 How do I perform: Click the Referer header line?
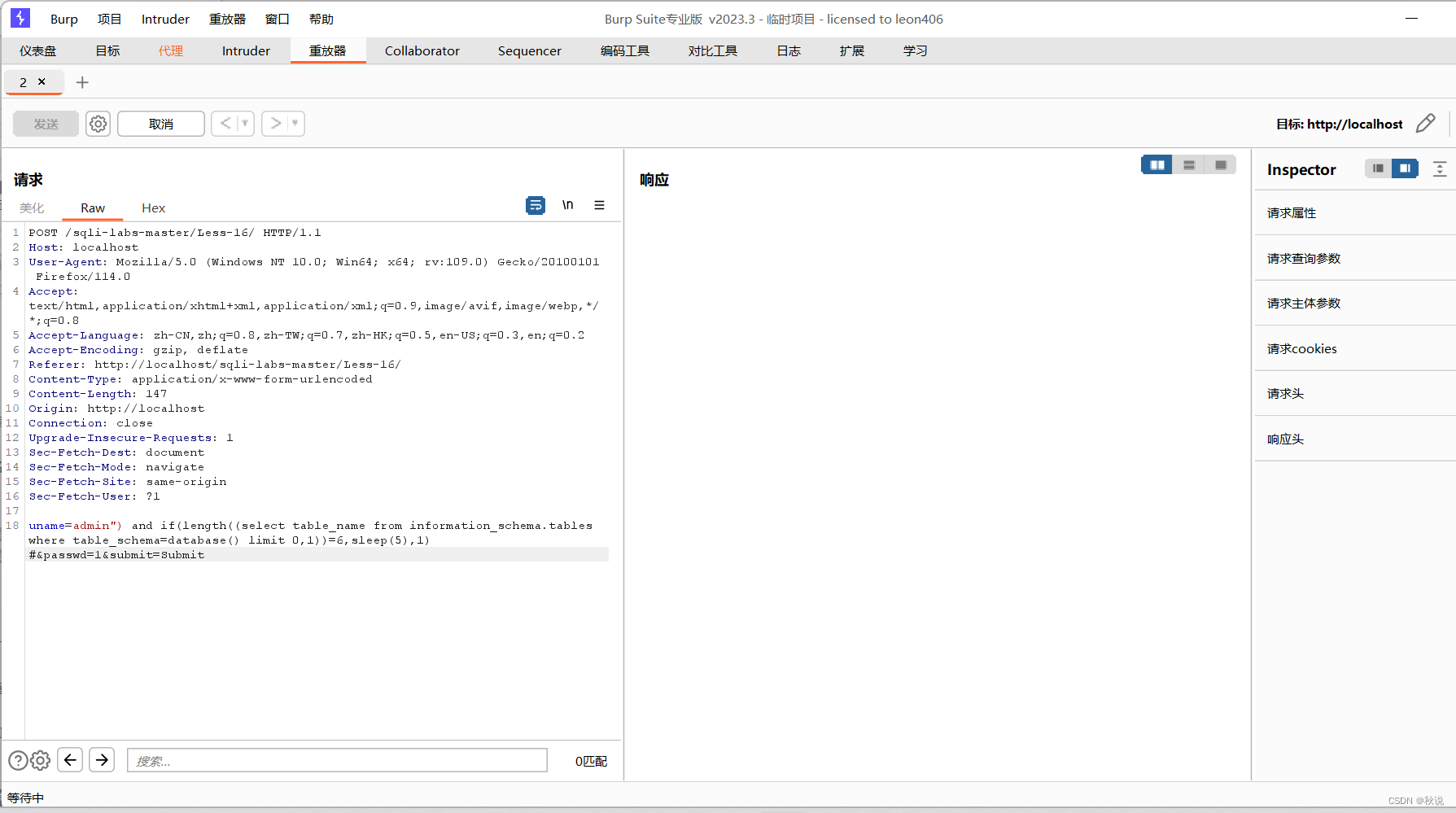click(215, 365)
